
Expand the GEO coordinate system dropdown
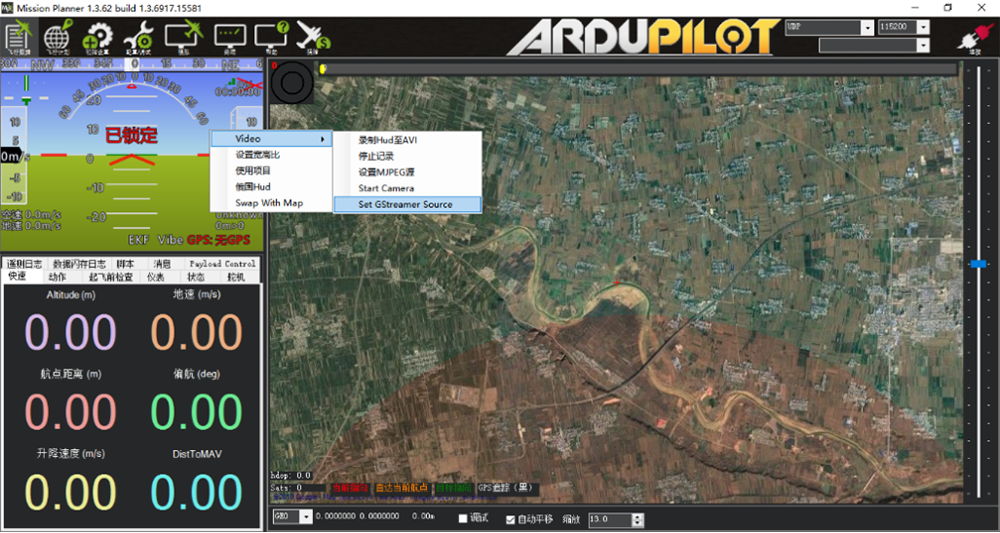pyautogui.click(x=306, y=518)
